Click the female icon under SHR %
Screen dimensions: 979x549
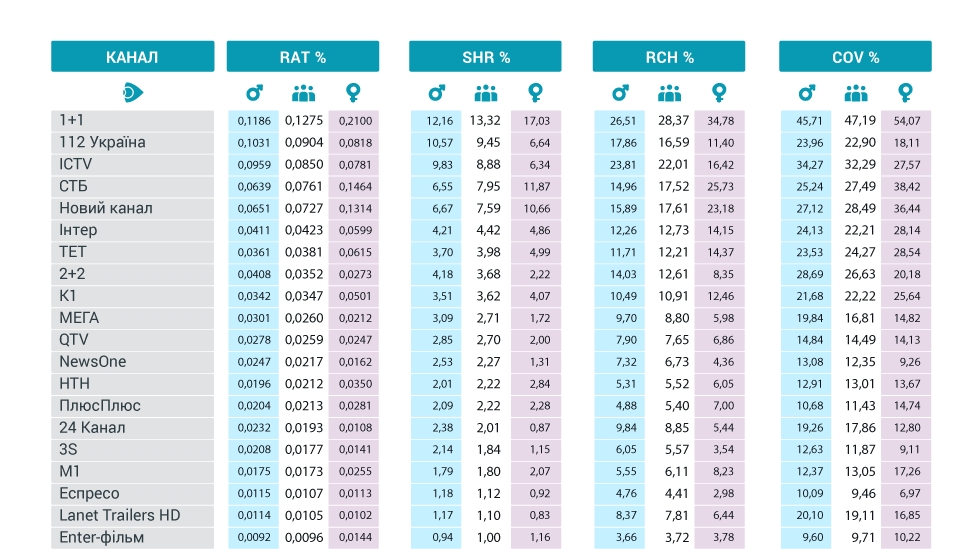(535, 93)
